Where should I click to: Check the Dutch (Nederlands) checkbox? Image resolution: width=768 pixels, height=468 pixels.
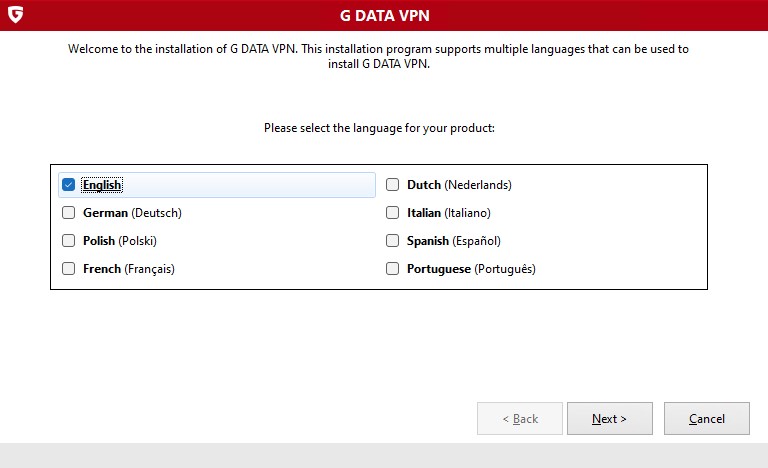click(392, 185)
